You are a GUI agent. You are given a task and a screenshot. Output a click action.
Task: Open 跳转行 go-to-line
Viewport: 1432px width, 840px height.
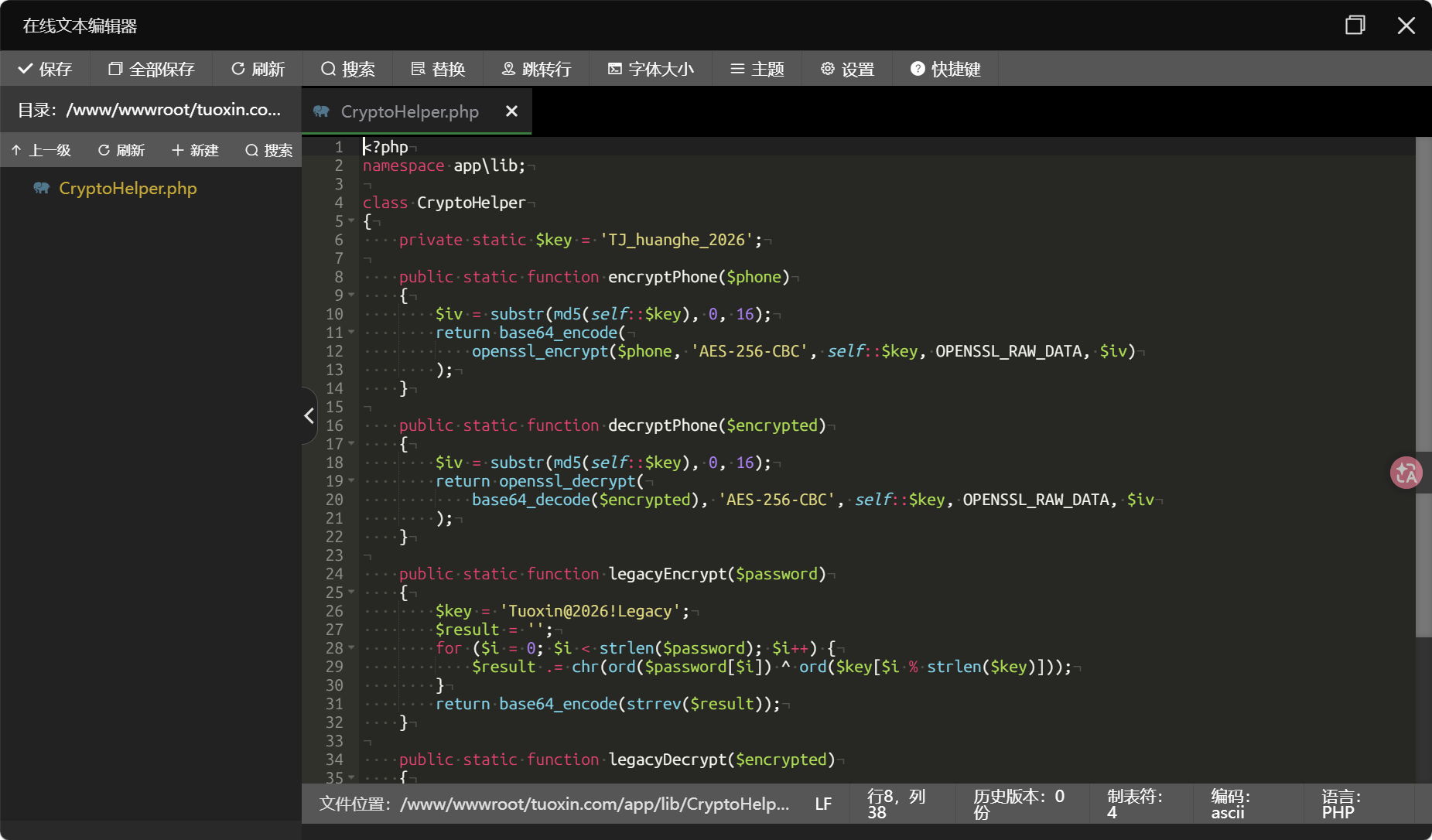(536, 69)
